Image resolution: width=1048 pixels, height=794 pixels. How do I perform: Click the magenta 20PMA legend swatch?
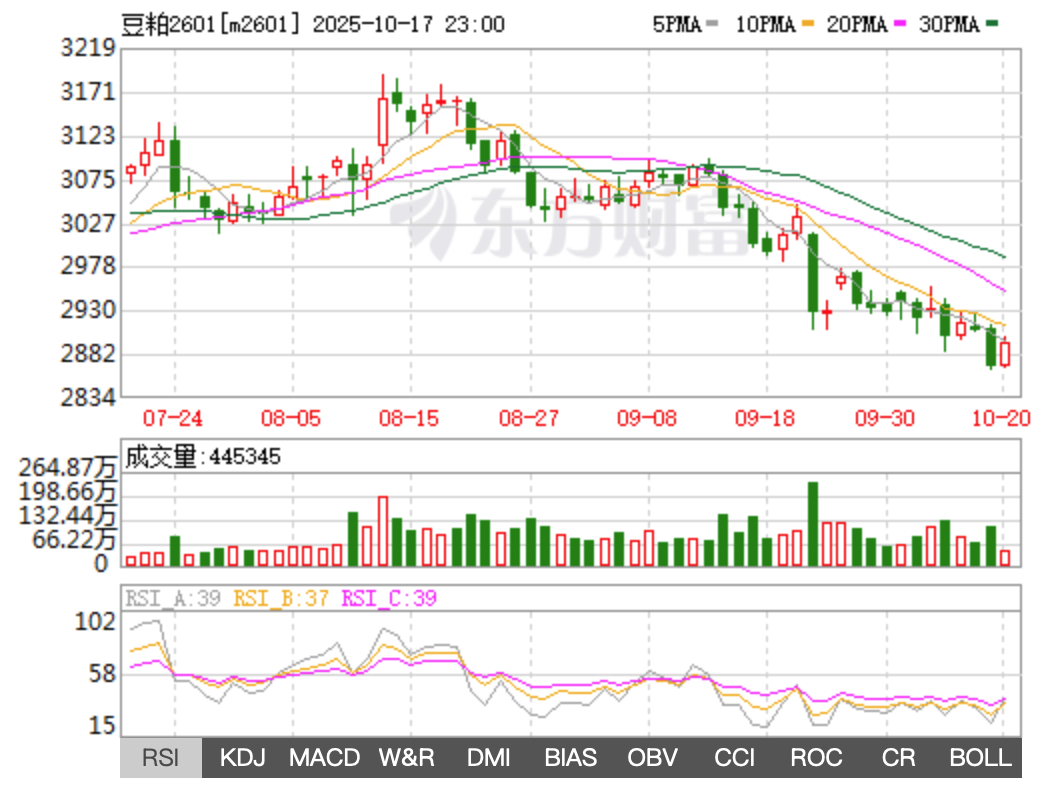898,26
